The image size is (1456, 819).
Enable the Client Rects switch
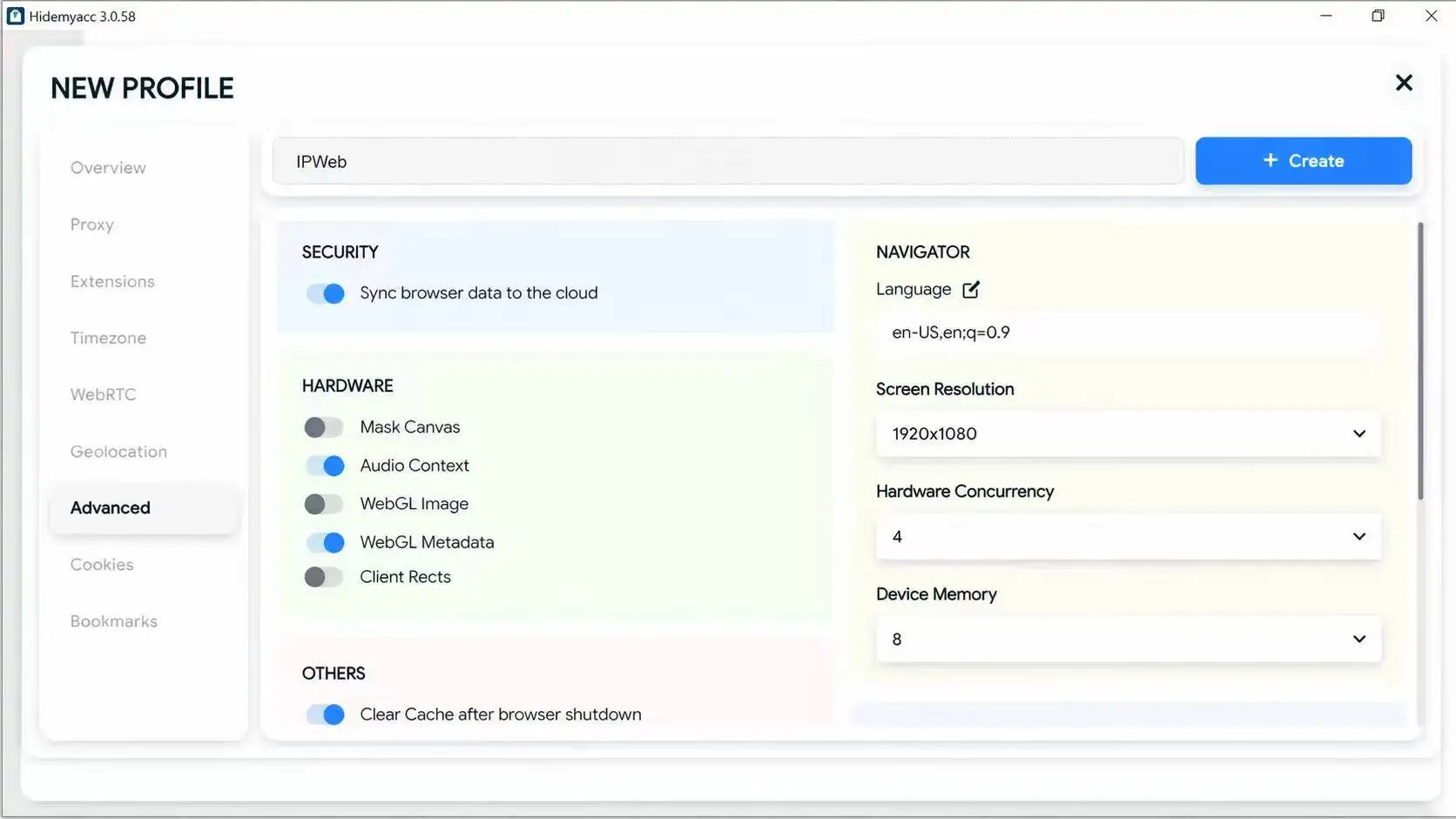[x=324, y=577]
